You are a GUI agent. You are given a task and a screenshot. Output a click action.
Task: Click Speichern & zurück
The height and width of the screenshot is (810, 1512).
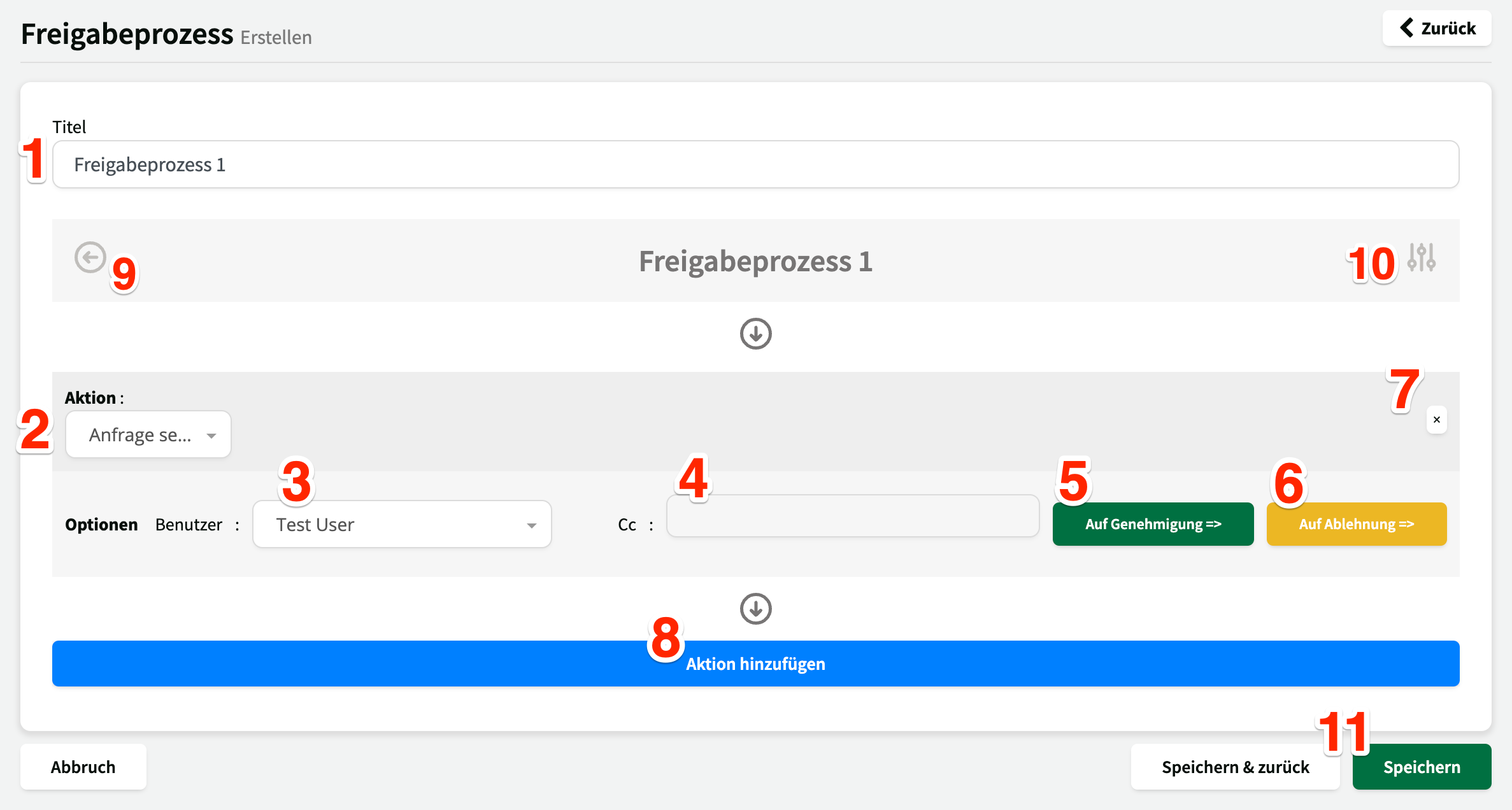pyautogui.click(x=1236, y=767)
